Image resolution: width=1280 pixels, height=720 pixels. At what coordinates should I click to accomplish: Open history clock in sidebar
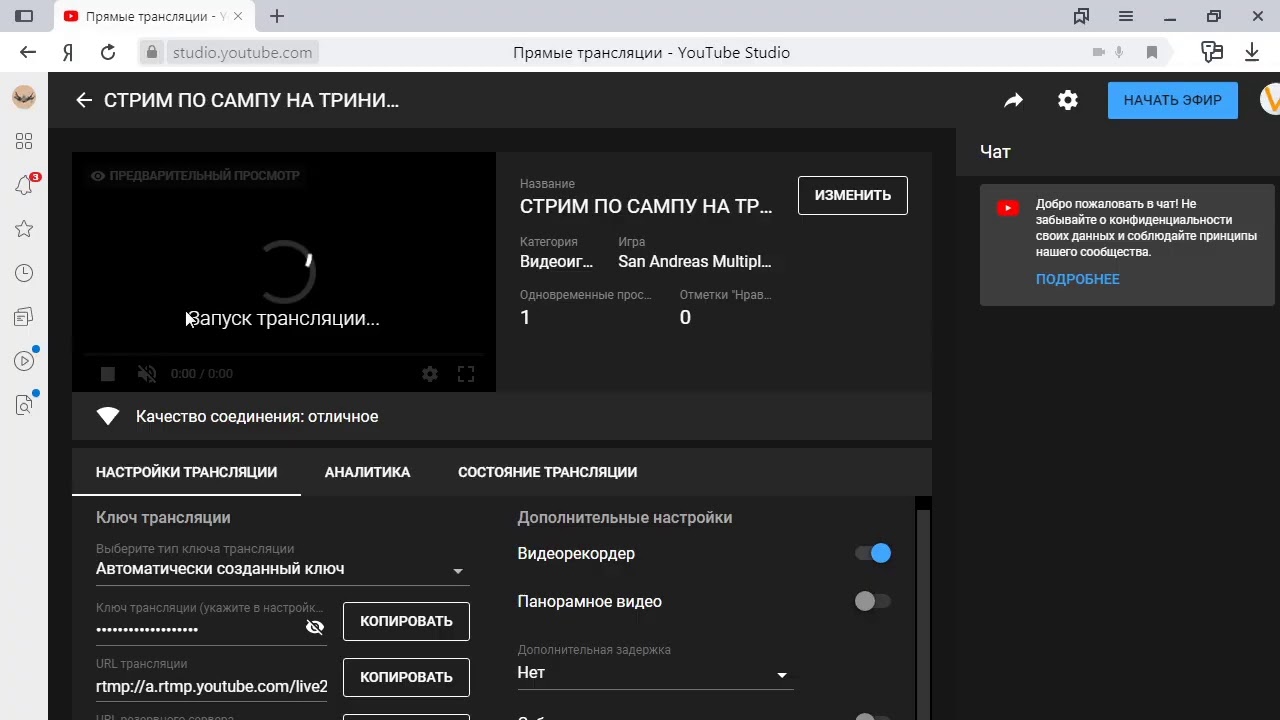click(24, 273)
